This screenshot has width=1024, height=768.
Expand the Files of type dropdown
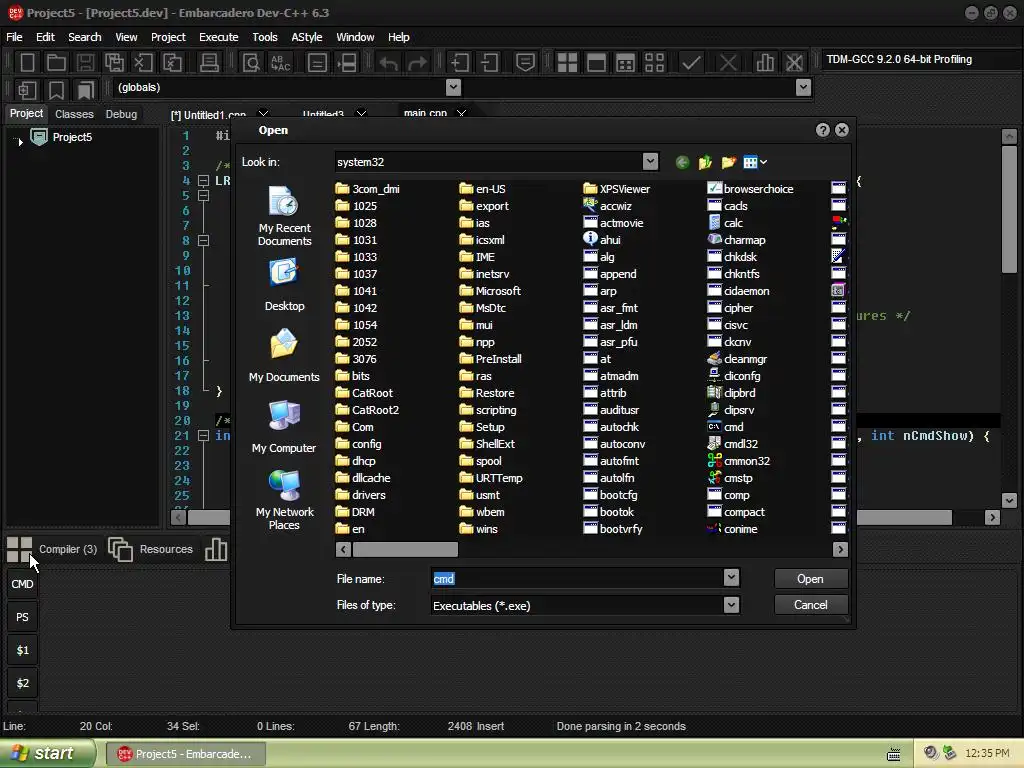[x=731, y=605]
